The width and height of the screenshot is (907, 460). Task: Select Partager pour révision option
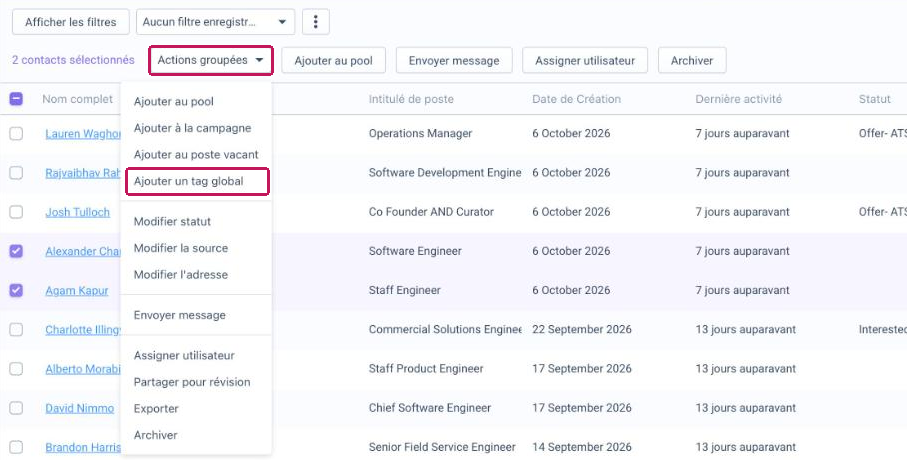pos(192,382)
